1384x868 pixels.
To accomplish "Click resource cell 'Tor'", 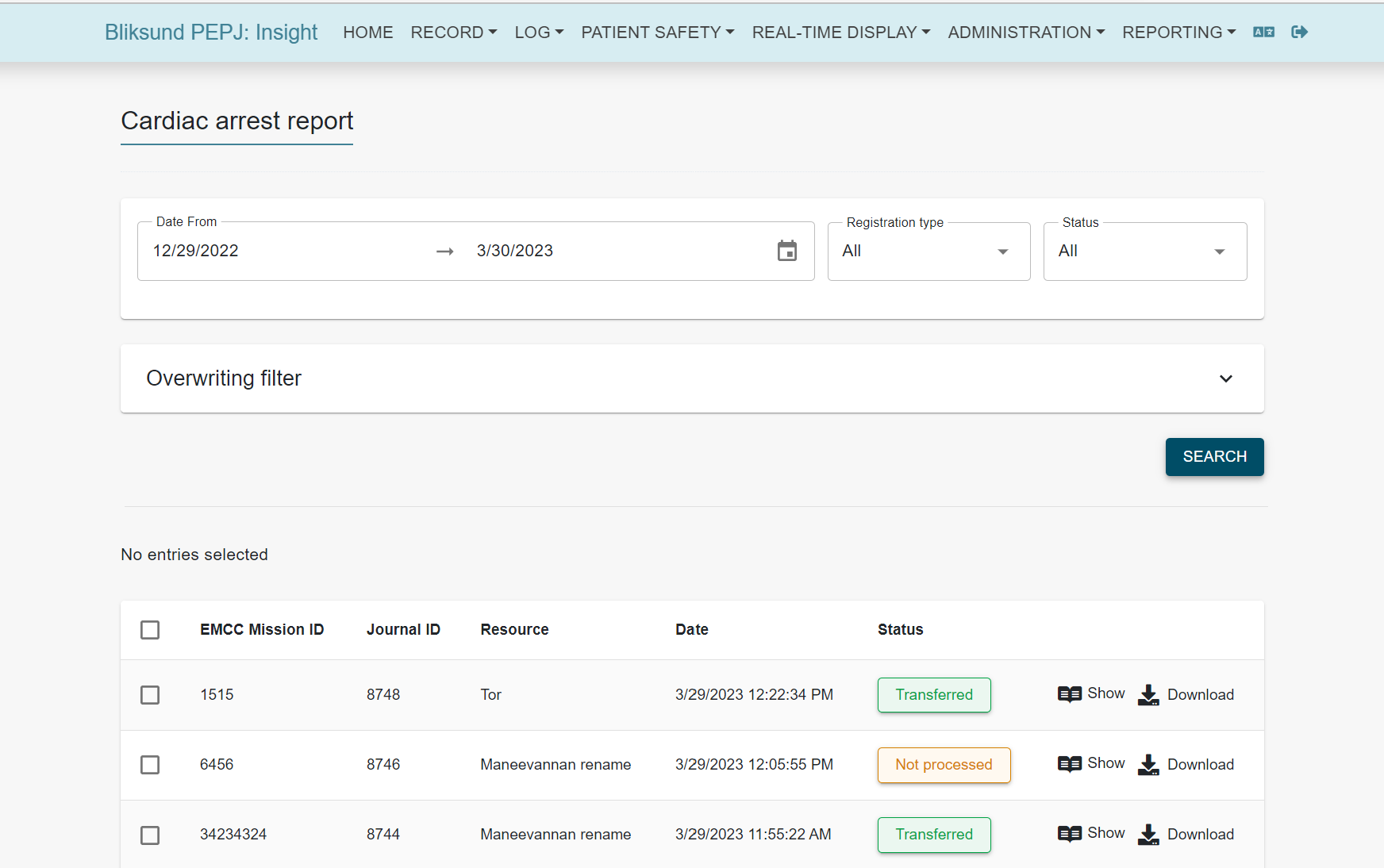I will pyautogui.click(x=491, y=695).
